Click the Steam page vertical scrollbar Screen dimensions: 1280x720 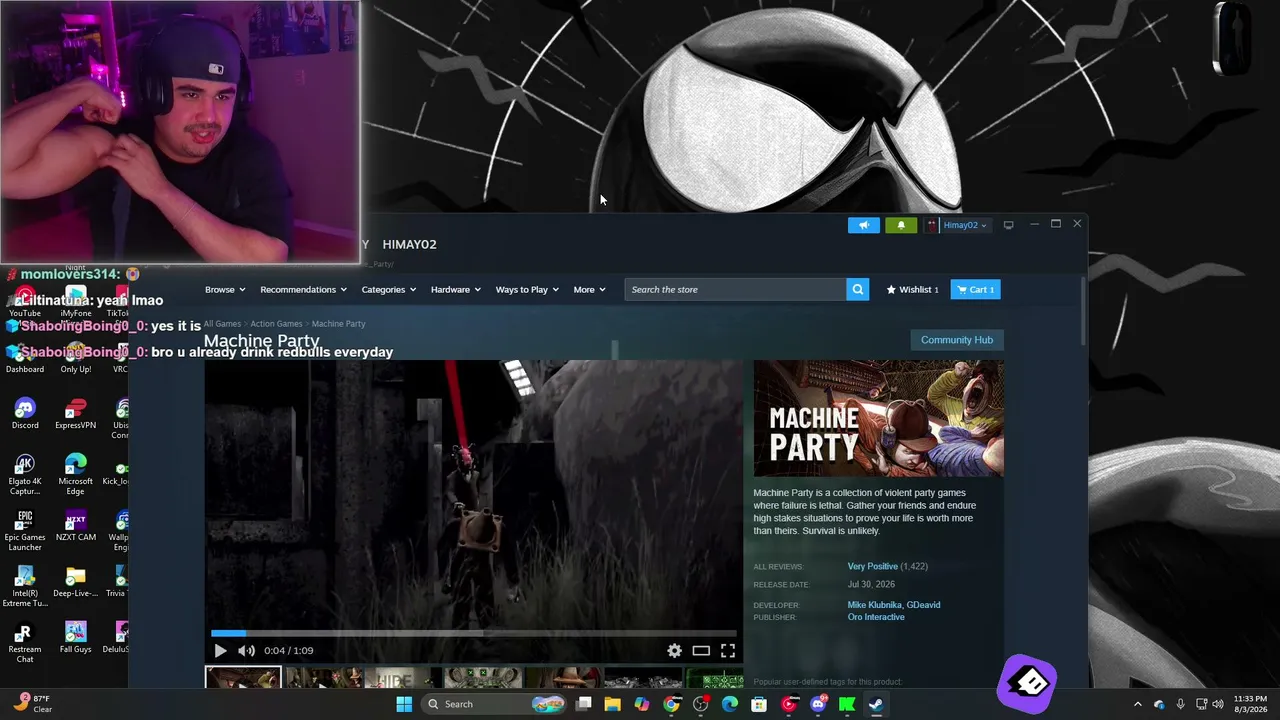(1084, 312)
